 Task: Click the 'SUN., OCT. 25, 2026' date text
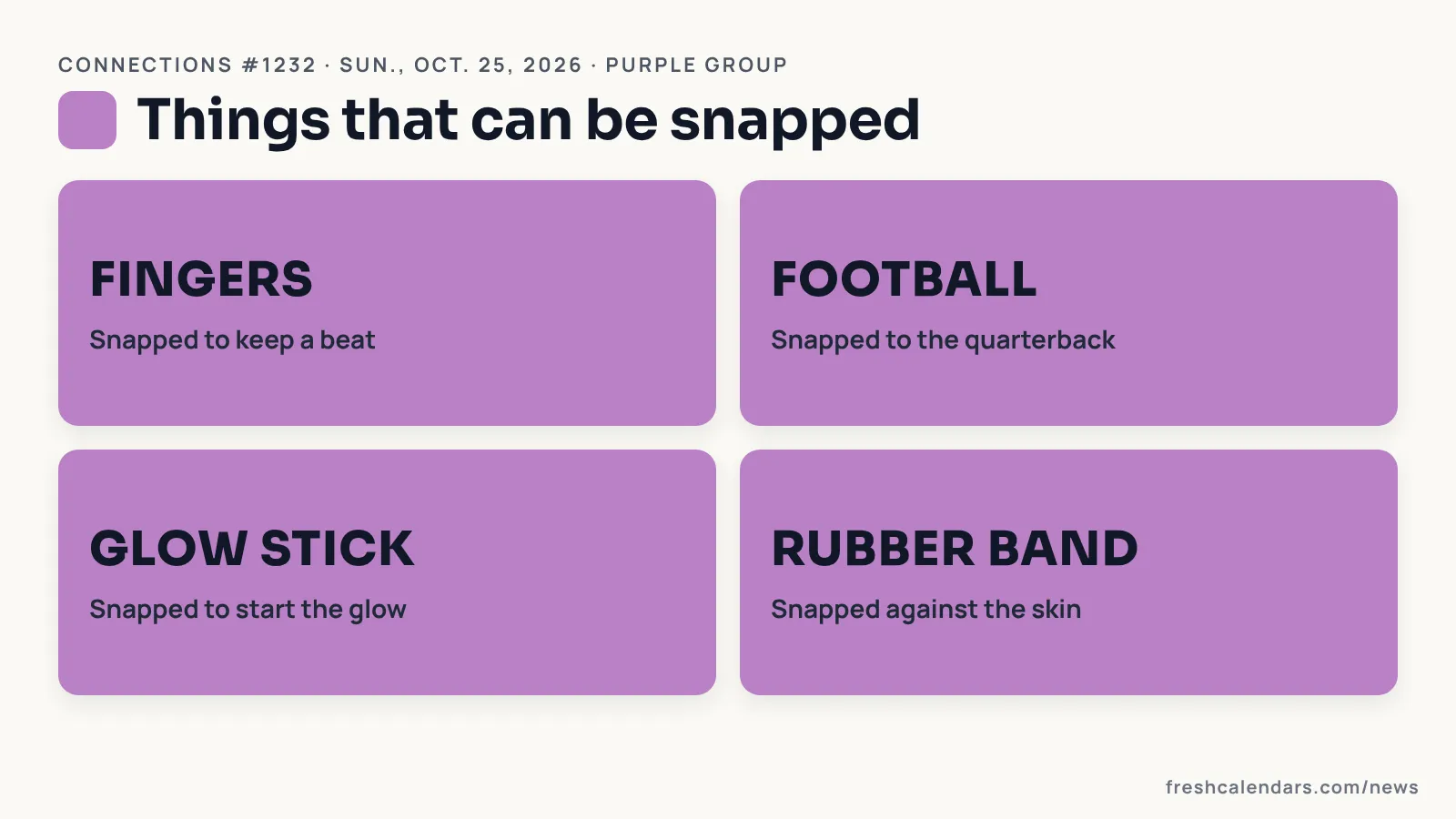[x=460, y=66]
